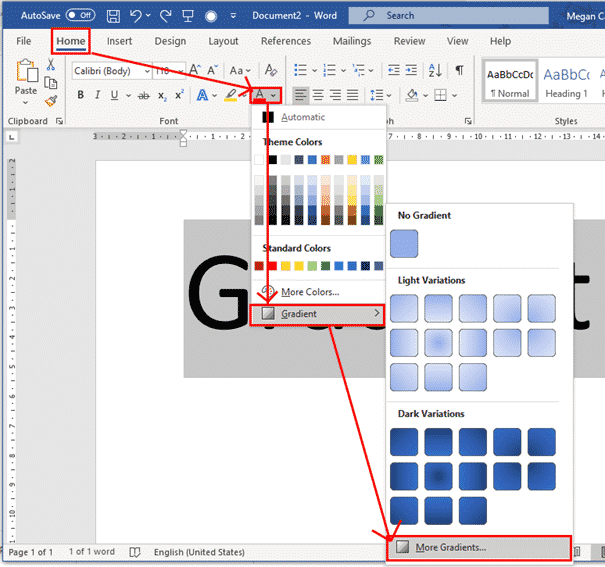Select the No Gradient swatch
The width and height of the screenshot is (605, 567).
404,244
